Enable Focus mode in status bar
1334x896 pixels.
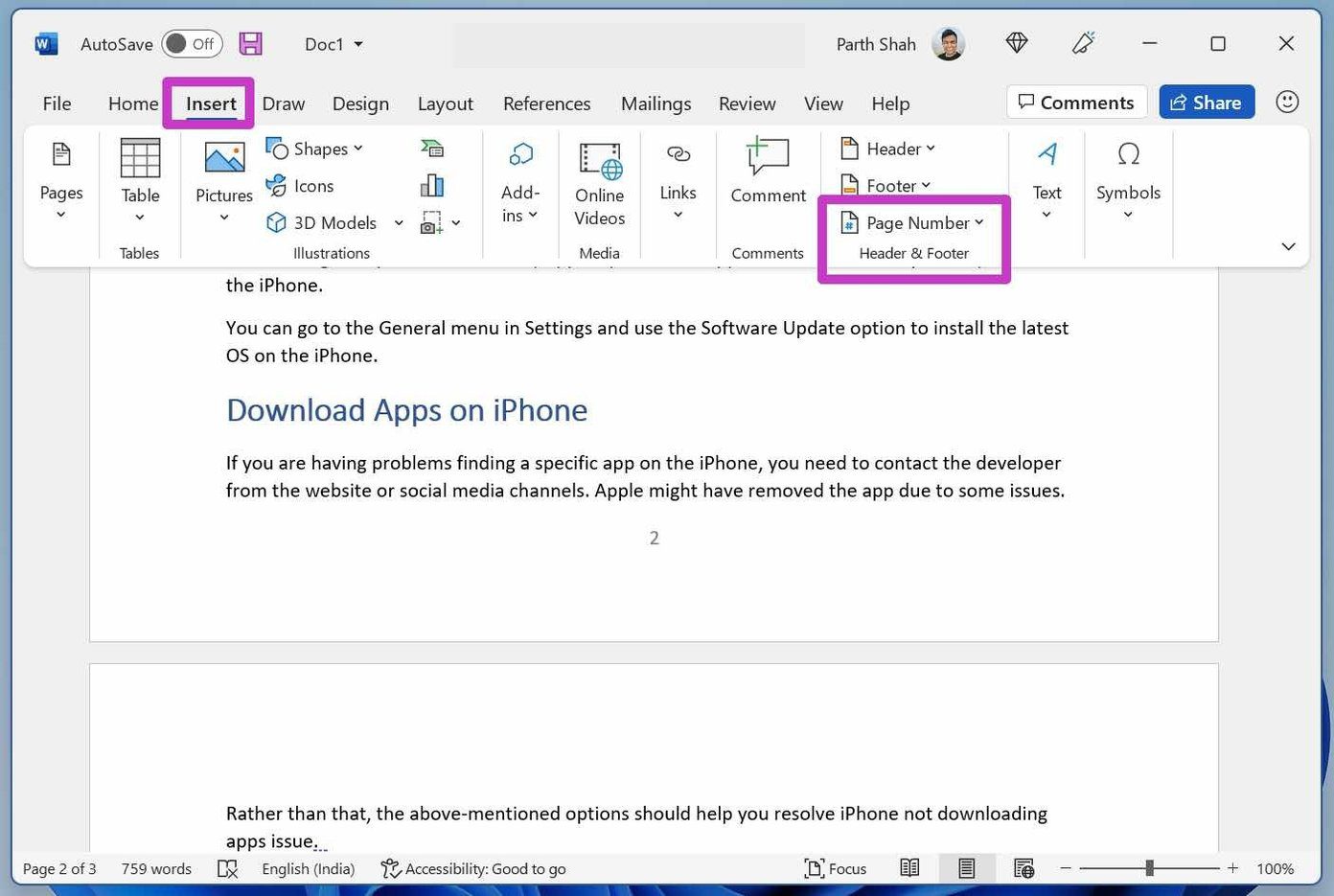coord(836,868)
